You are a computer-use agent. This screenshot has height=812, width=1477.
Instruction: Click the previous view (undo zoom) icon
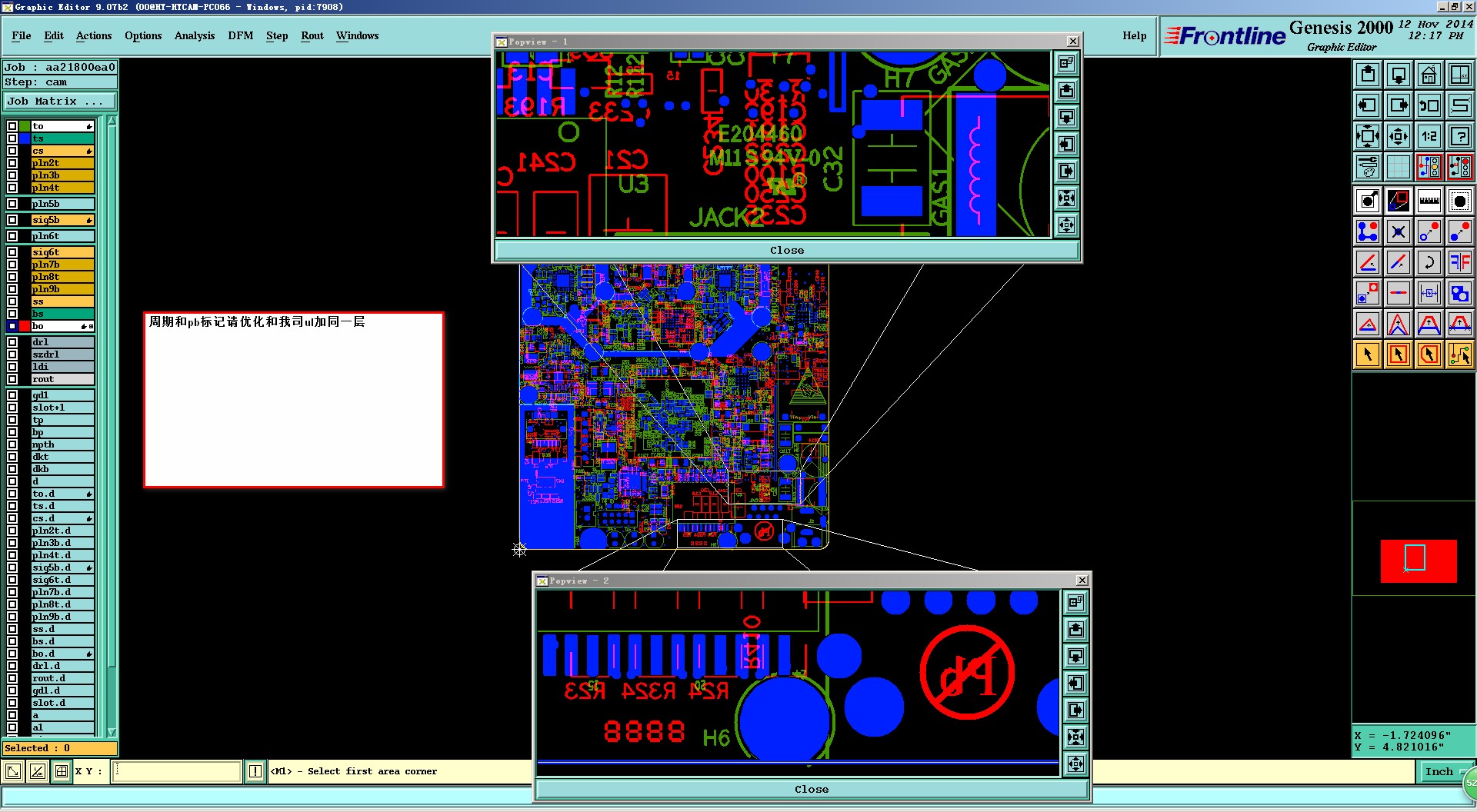(1429, 105)
